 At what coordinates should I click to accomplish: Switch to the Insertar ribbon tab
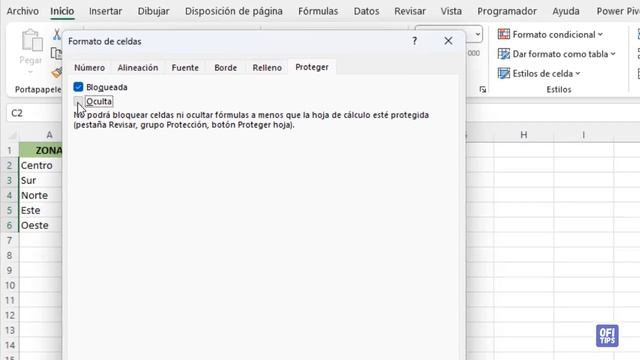pos(105,11)
